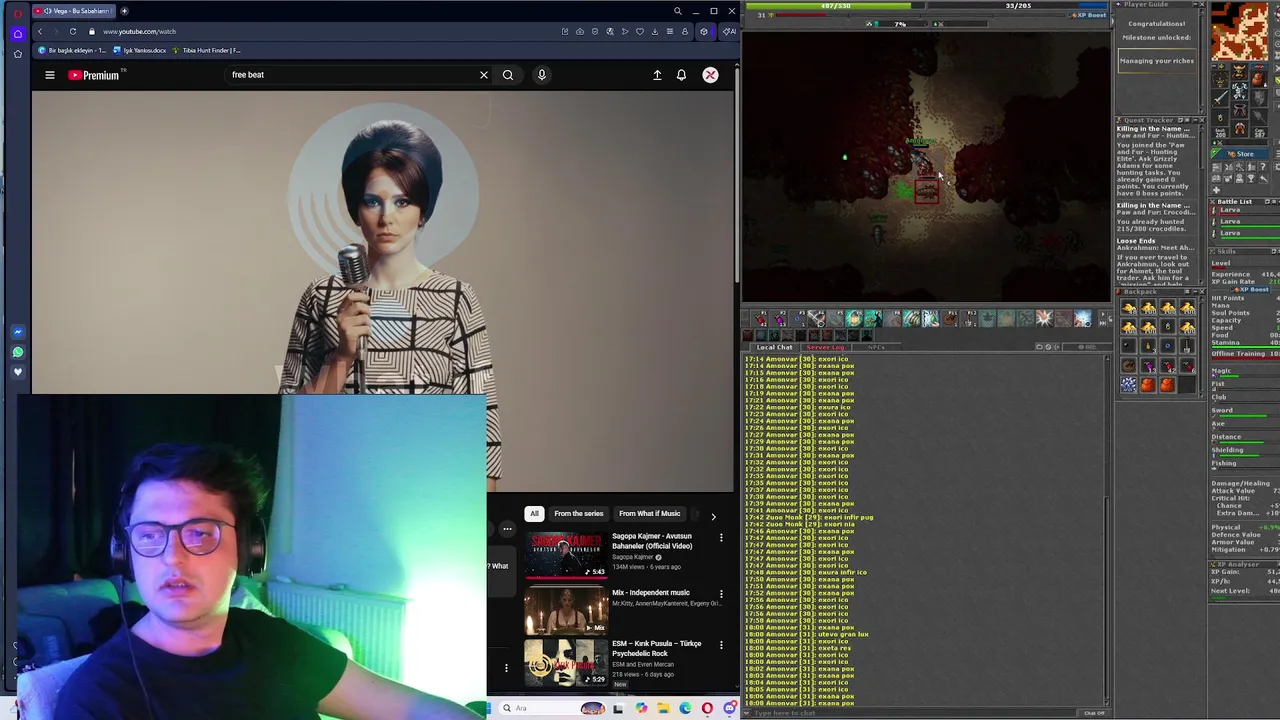
Task: Select the 'Vega - Bu Sabahların' browser tab
Action: click(75, 11)
